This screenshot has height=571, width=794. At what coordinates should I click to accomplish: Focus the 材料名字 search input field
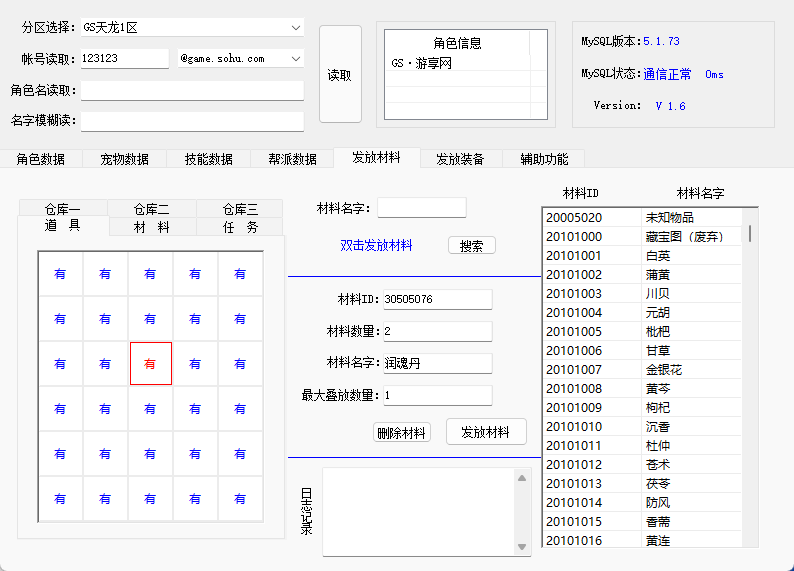click(x=421, y=208)
